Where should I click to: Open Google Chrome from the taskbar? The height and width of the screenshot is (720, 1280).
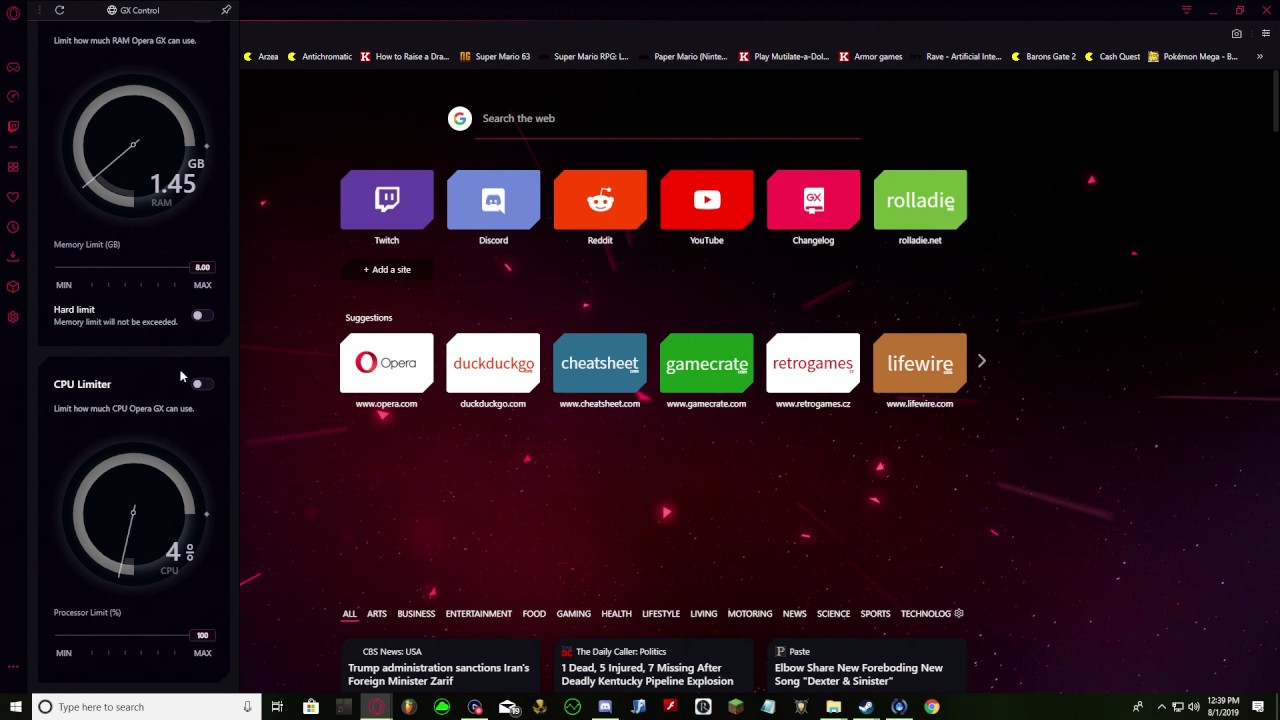[x=932, y=707]
